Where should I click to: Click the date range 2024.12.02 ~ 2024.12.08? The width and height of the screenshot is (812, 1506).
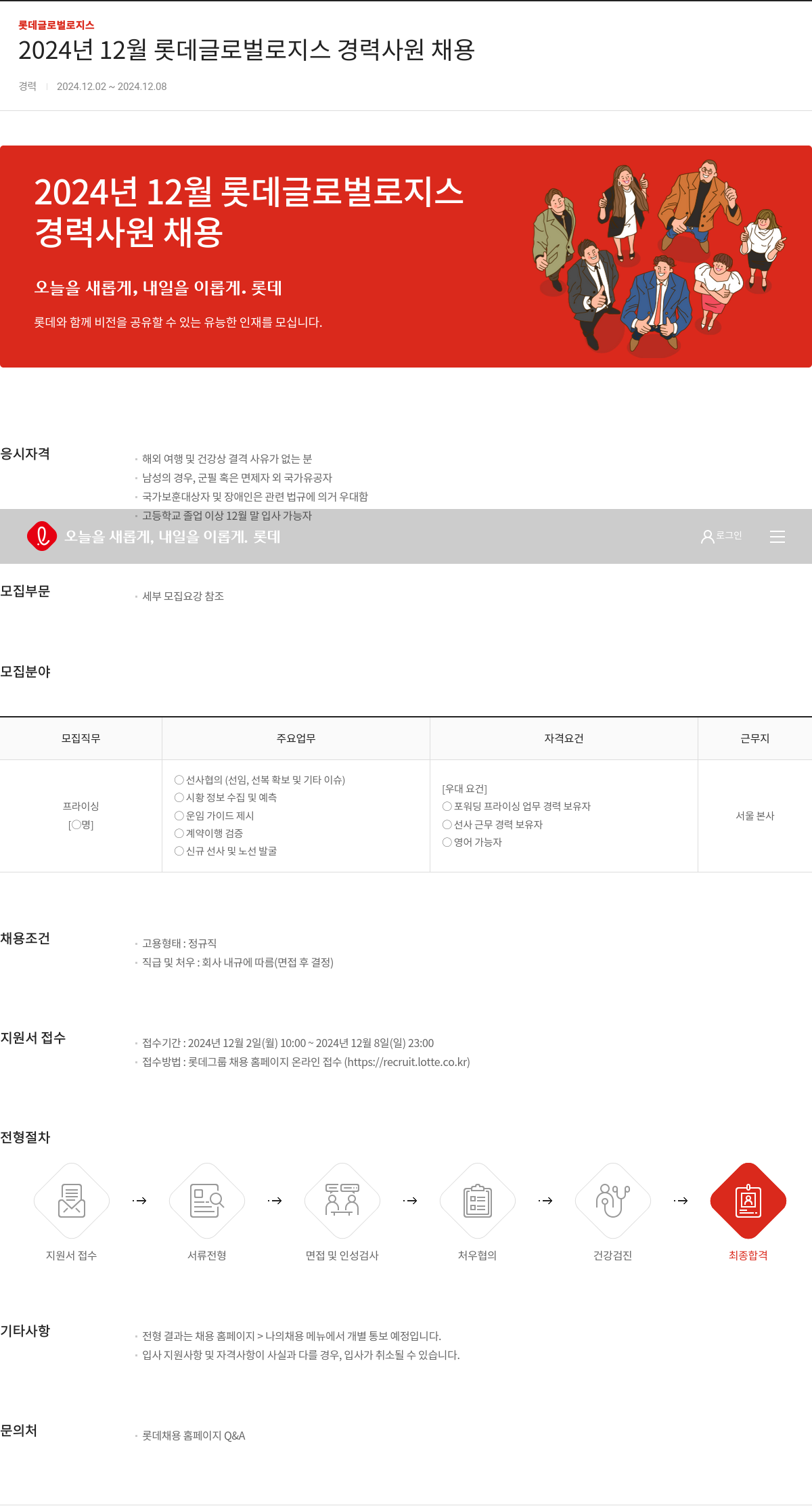click(x=112, y=87)
